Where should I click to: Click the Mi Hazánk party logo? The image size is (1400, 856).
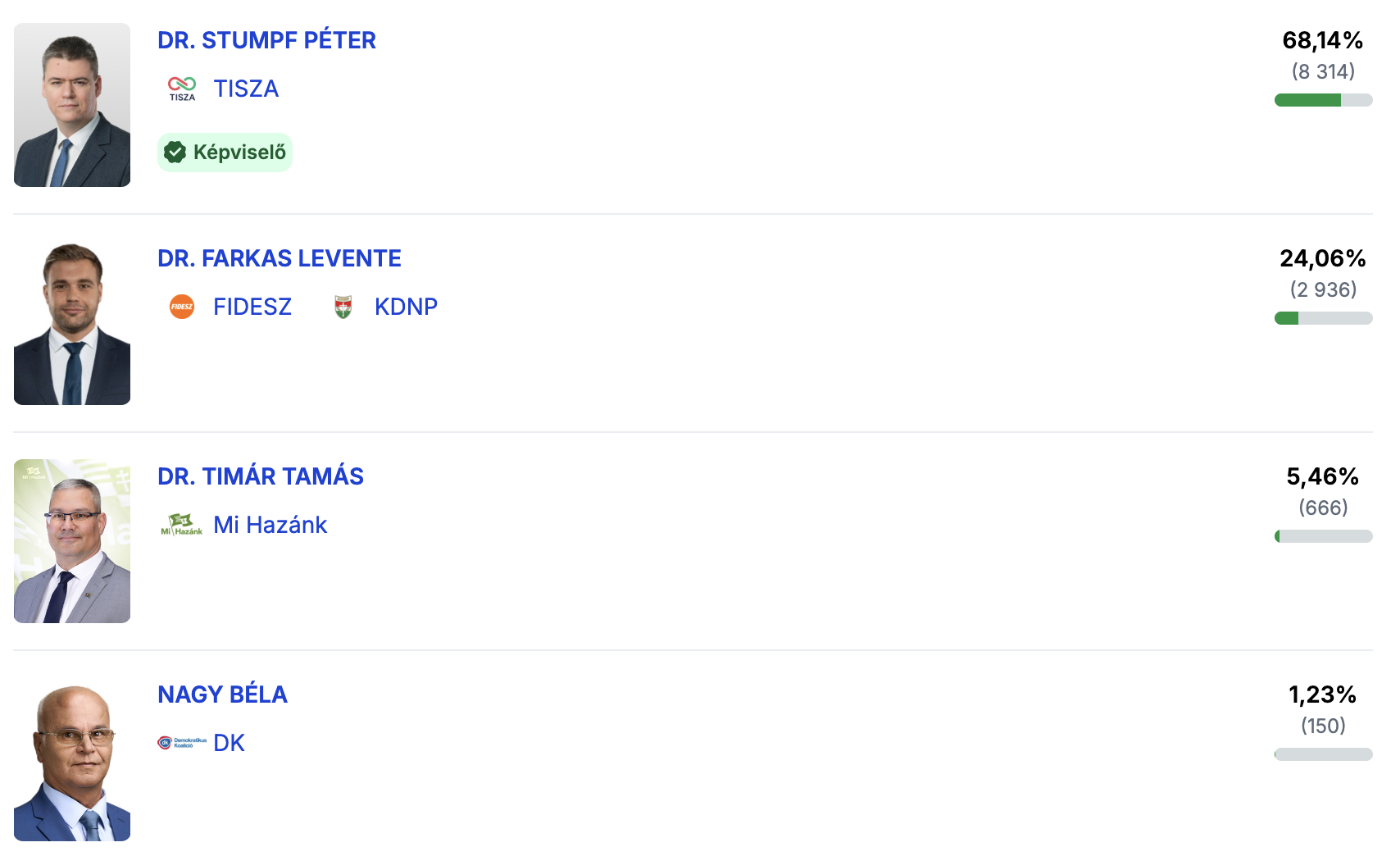(182, 525)
